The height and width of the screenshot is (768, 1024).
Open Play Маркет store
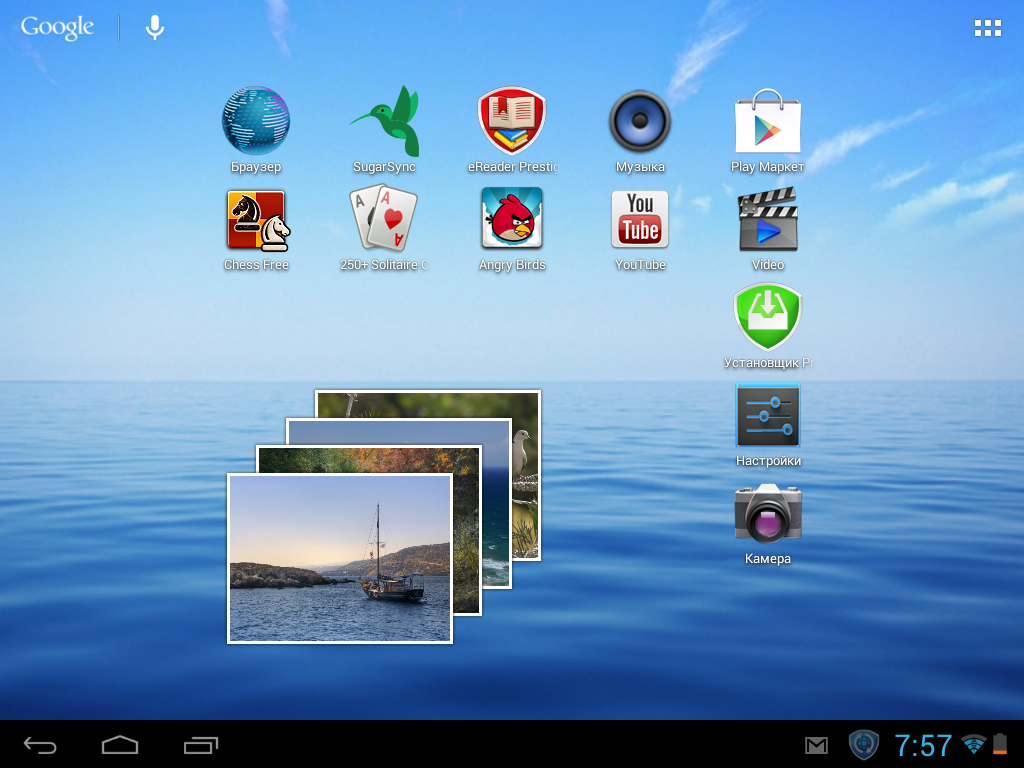[x=767, y=121]
